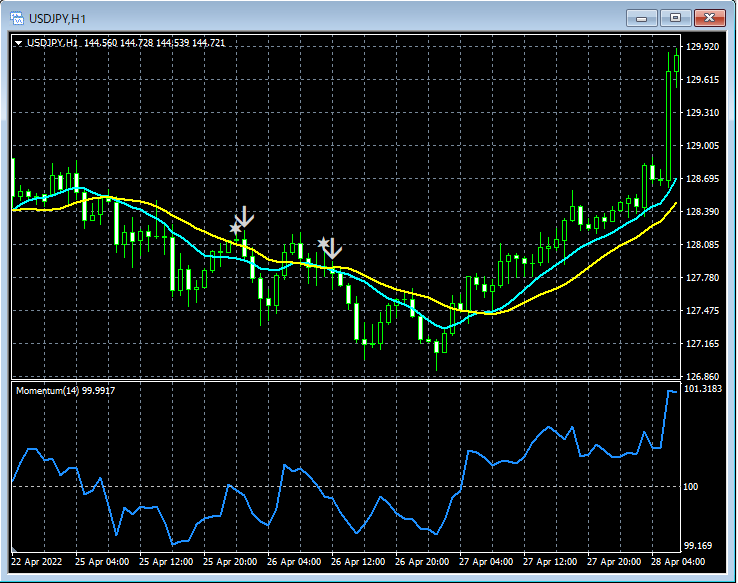Click the 127.165 price scale label
Viewport: 738px width, 583px height.
click(x=702, y=343)
